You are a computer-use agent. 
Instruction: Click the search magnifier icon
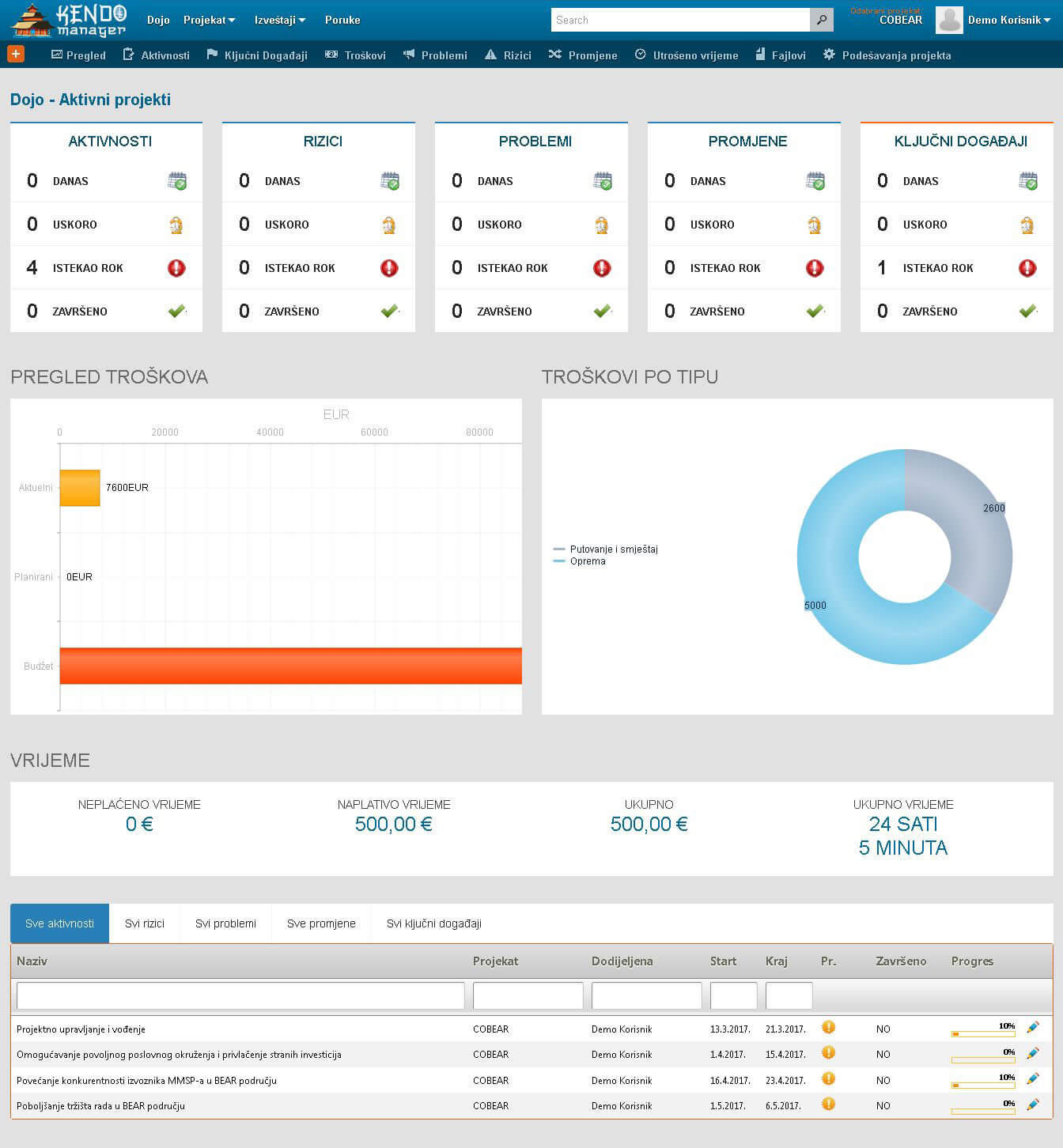pos(823,20)
